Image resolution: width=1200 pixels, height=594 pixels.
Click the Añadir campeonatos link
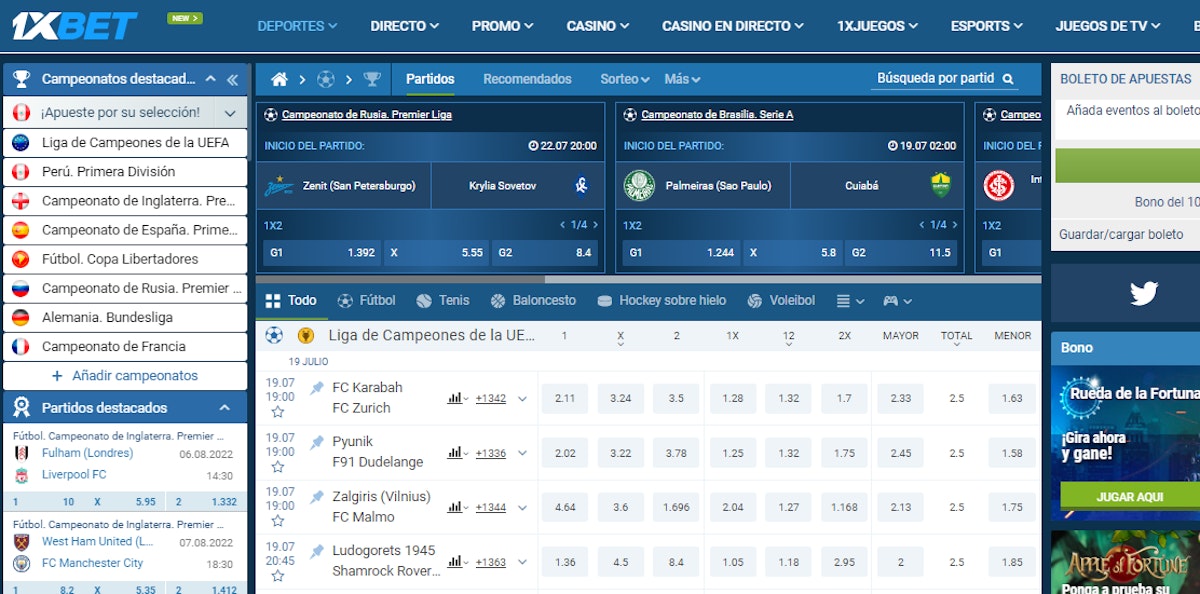(x=125, y=376)
